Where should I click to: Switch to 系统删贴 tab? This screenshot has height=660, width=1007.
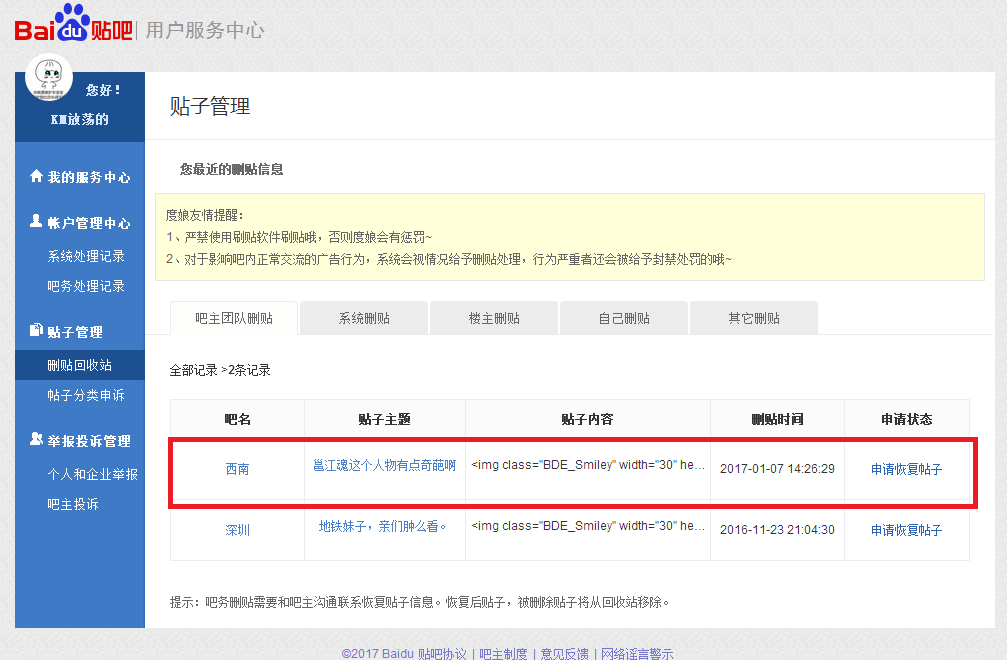[x=364, y=318]
